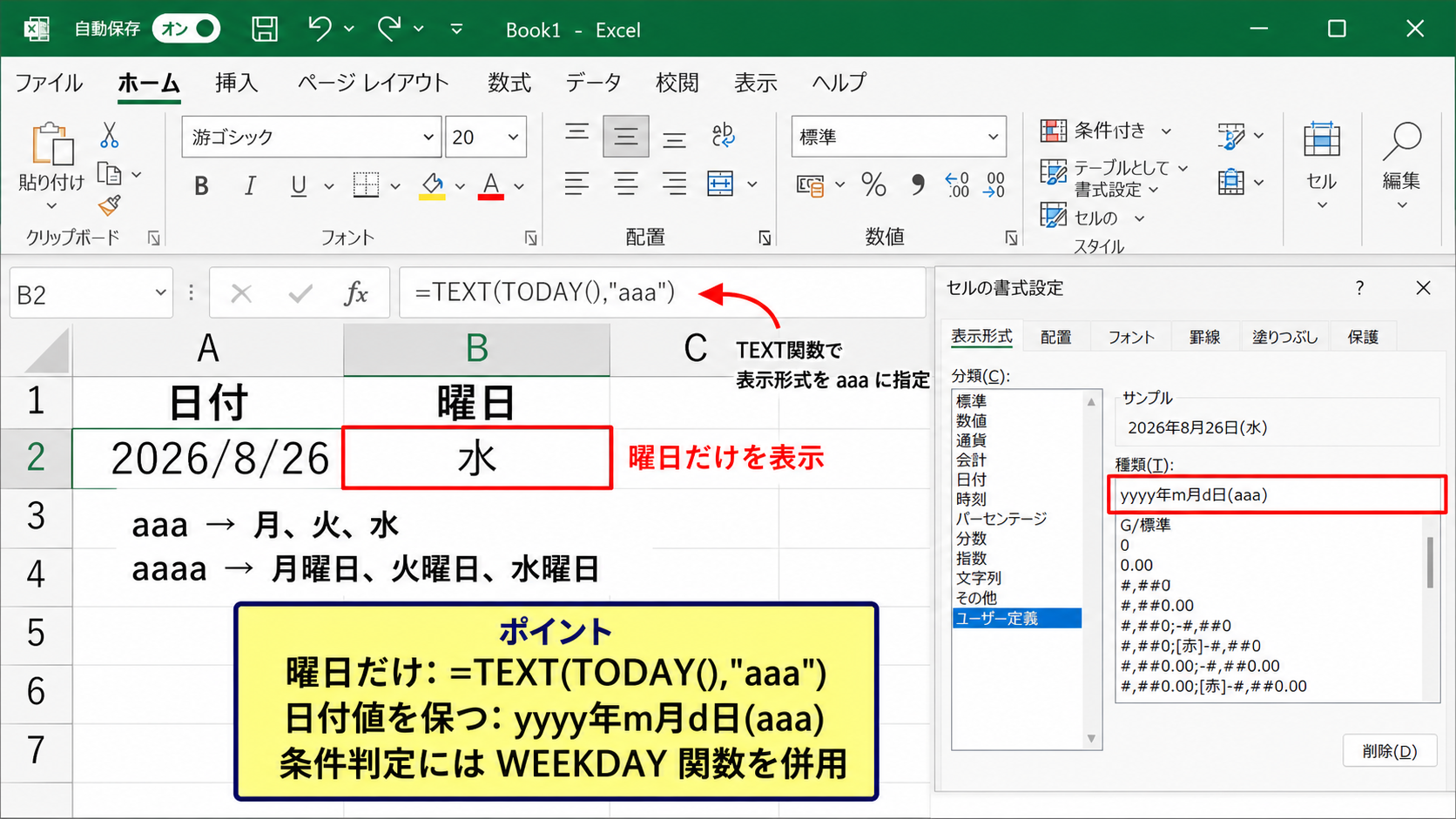Click the Insert Function fx icon

pyautogui.click(x=356, y=294)
